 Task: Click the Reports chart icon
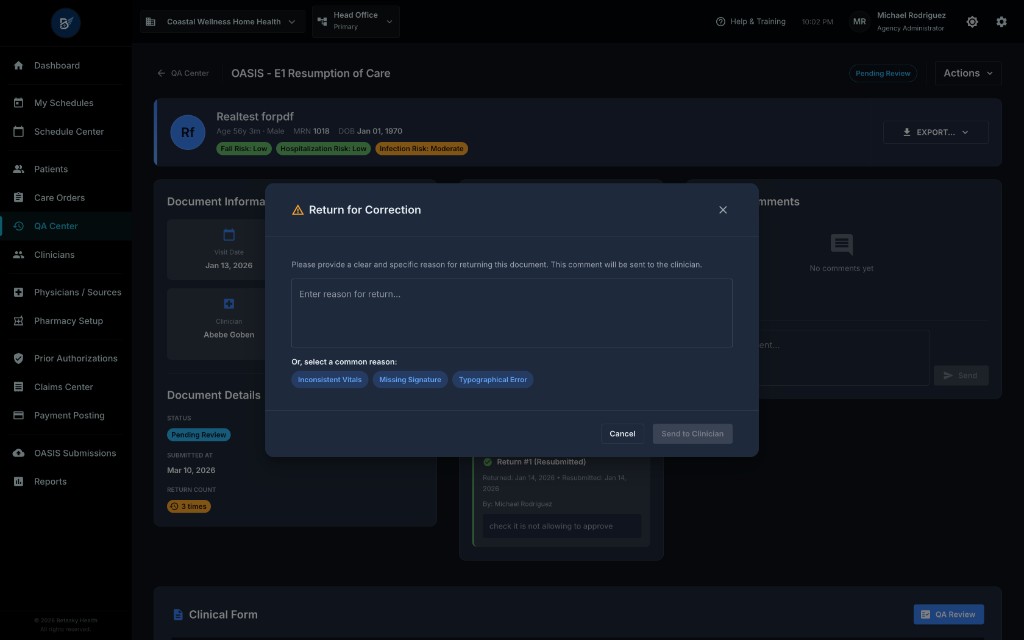(x=18, y=481)
